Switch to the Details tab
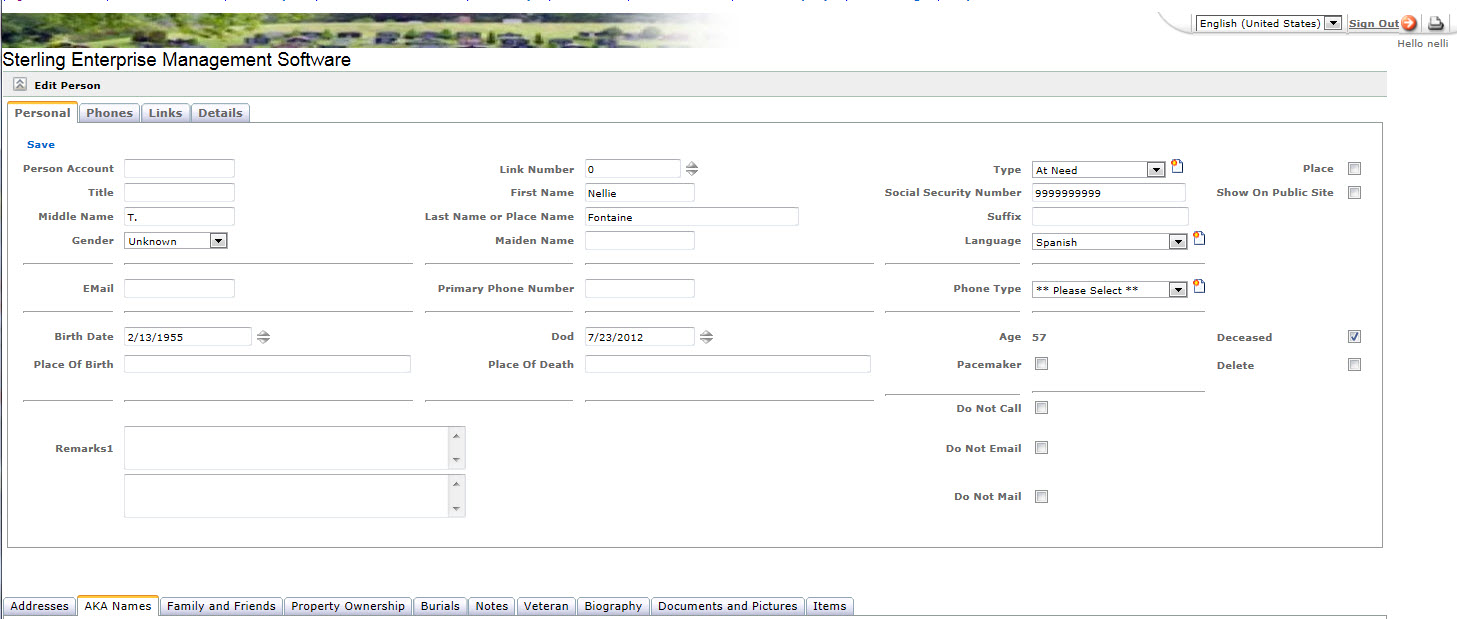This screenshot has height=619, width=1457. coord(220,113)
